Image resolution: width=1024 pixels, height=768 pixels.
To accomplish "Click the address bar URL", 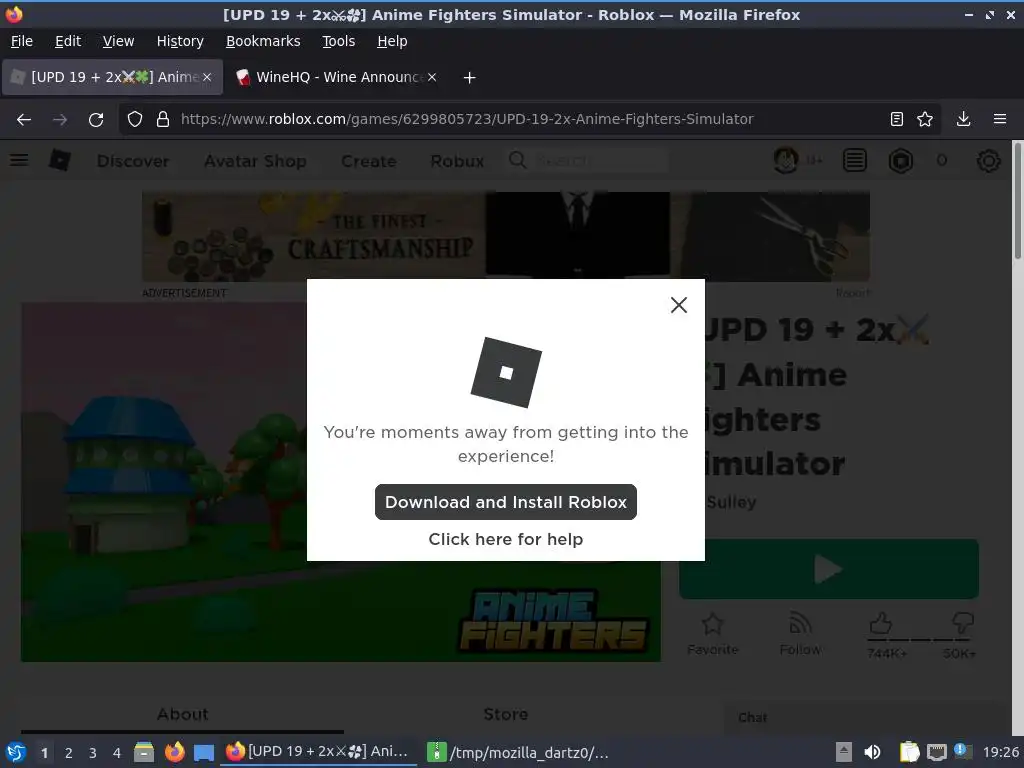I will pyautogui.click(x=467, y=120).
